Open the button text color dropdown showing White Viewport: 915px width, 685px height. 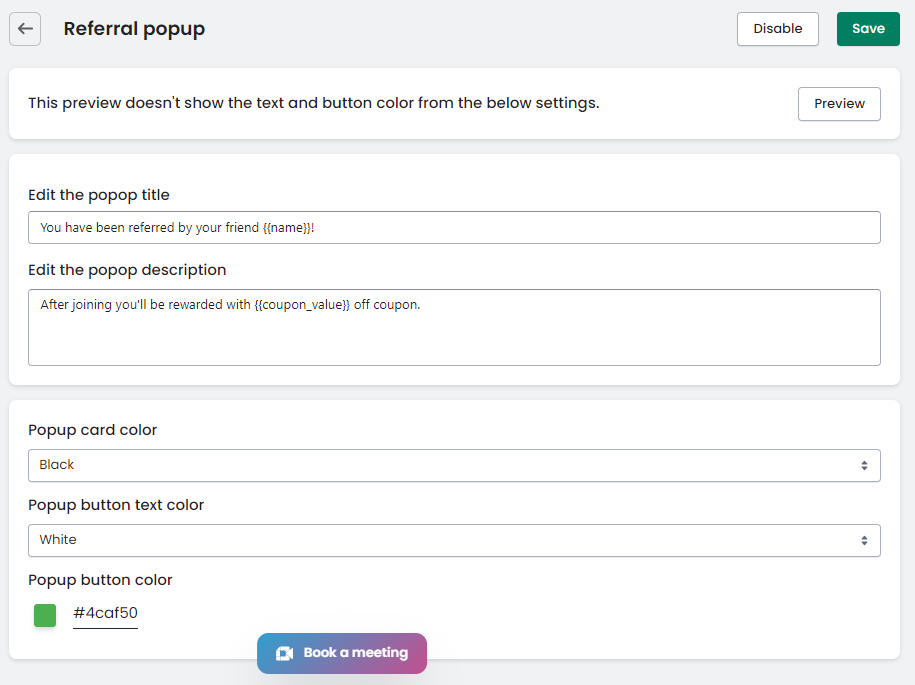pyautogui.click(x=453, y=540)
